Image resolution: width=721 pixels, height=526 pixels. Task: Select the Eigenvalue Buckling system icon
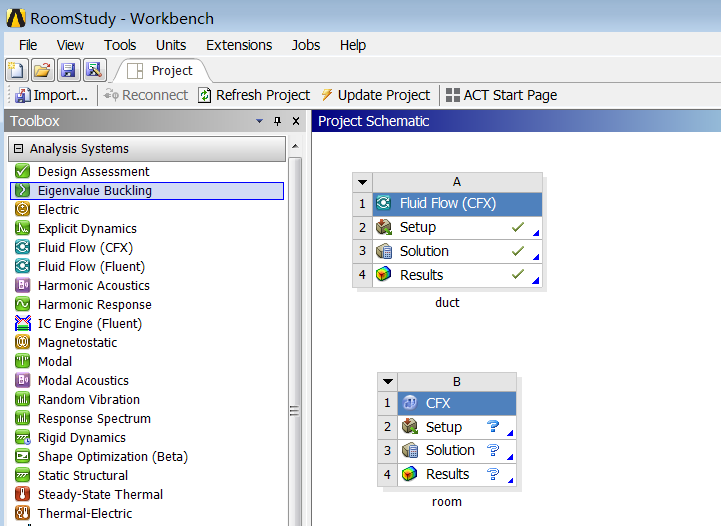pos(23,190)
